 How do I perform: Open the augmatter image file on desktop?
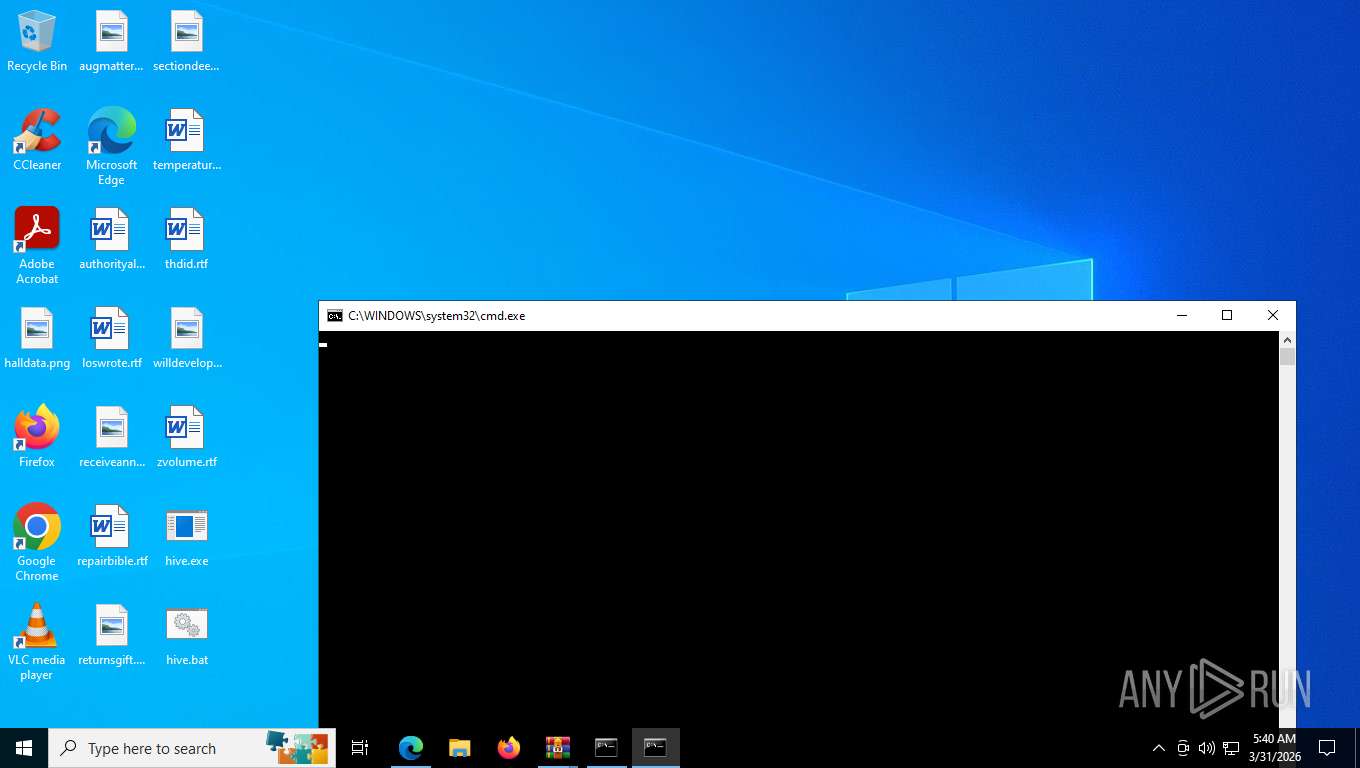click(111, 41)
